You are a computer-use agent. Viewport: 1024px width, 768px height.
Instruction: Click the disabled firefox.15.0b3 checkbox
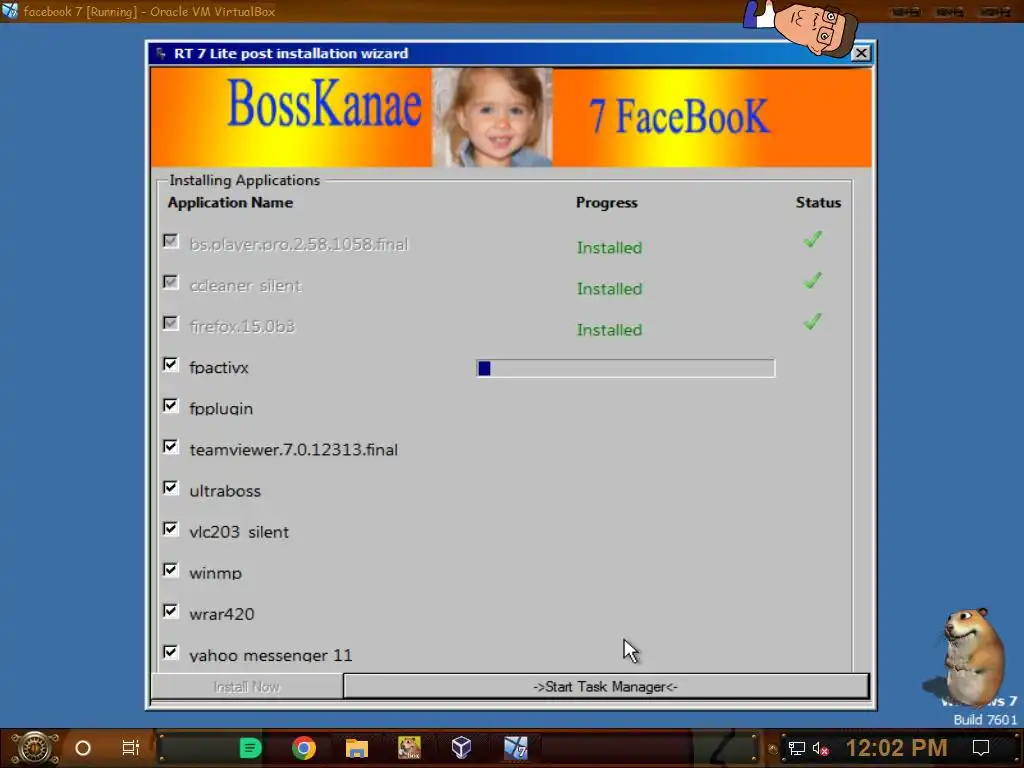click(x=170, y=323)
